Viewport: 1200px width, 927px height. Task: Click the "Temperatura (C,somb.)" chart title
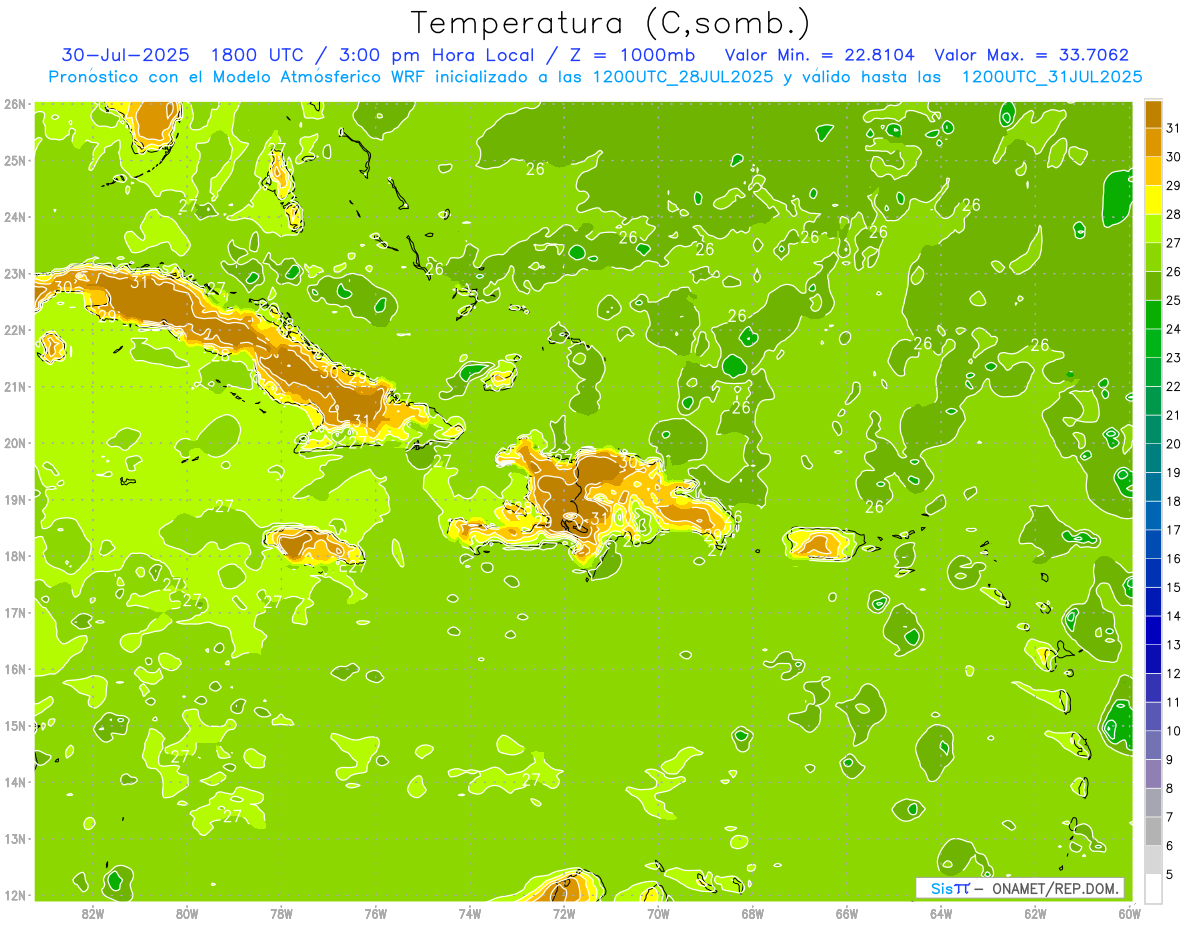pyautogui.click(x=611, y=23)
